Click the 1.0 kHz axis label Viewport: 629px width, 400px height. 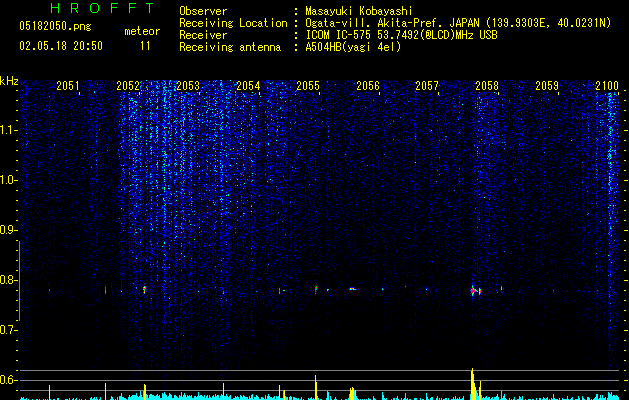[8, 180]
